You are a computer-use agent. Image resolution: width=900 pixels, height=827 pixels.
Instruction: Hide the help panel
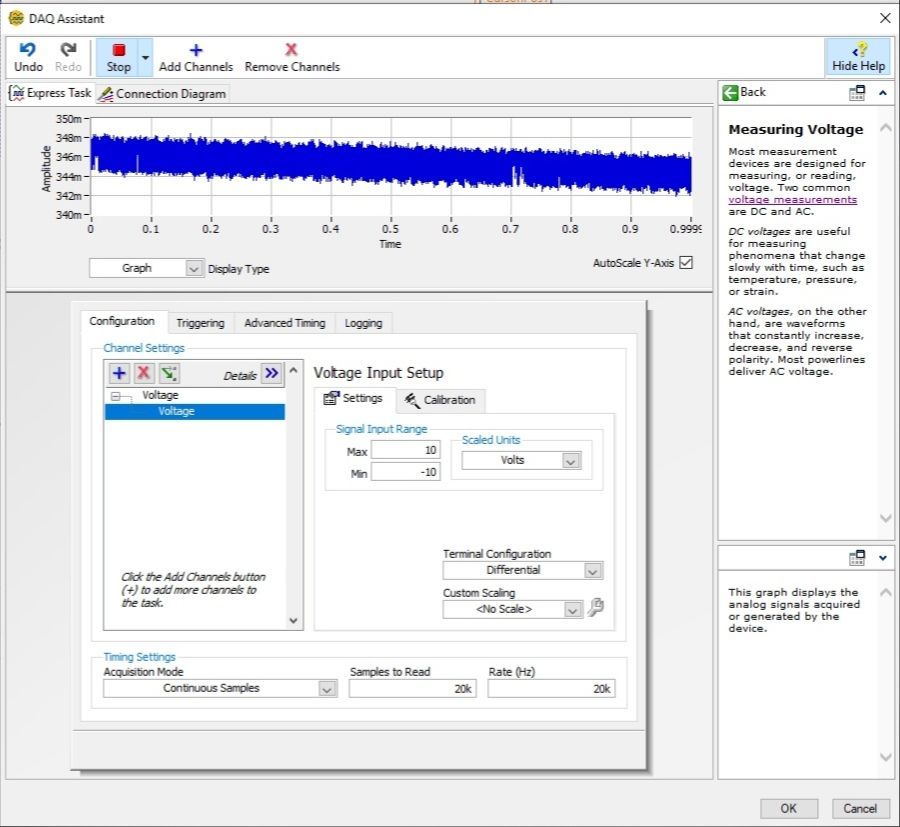857,57
